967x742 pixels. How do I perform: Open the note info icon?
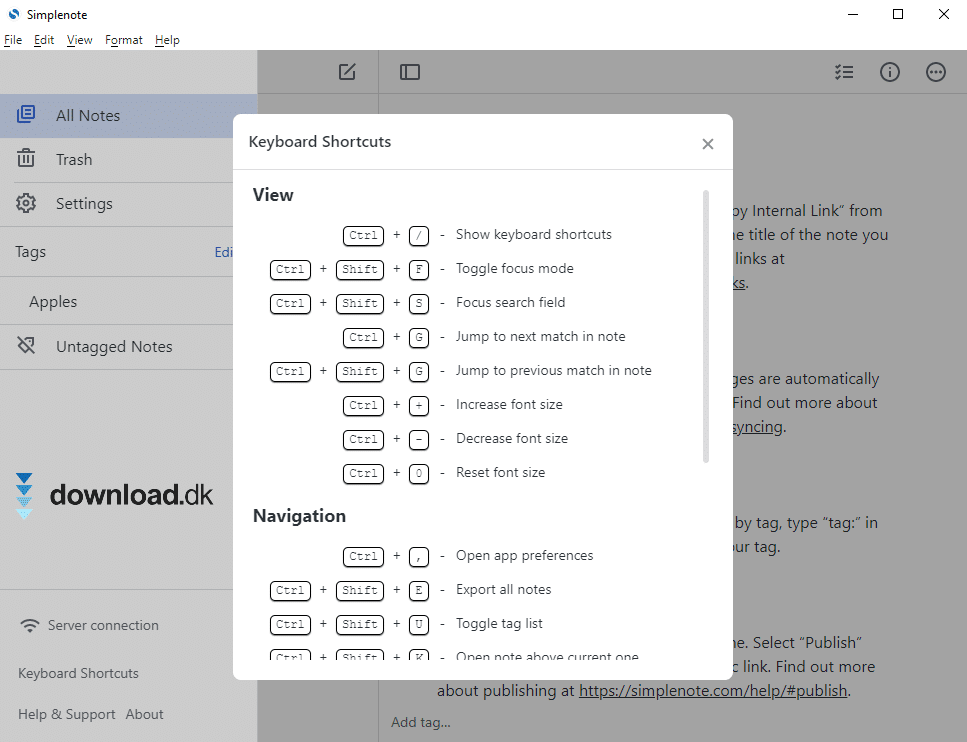[890, 72]
